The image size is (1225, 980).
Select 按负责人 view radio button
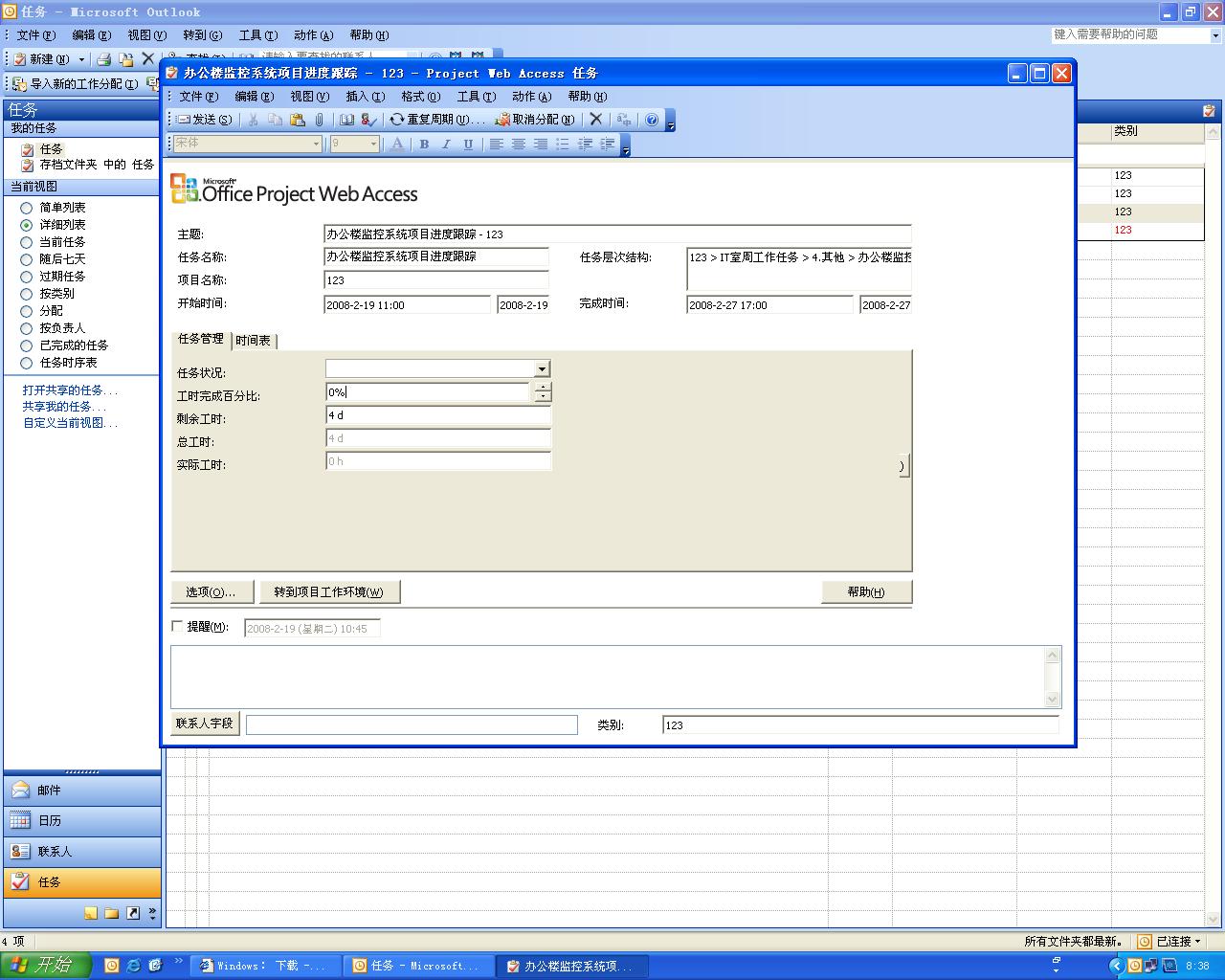[27, 328]
